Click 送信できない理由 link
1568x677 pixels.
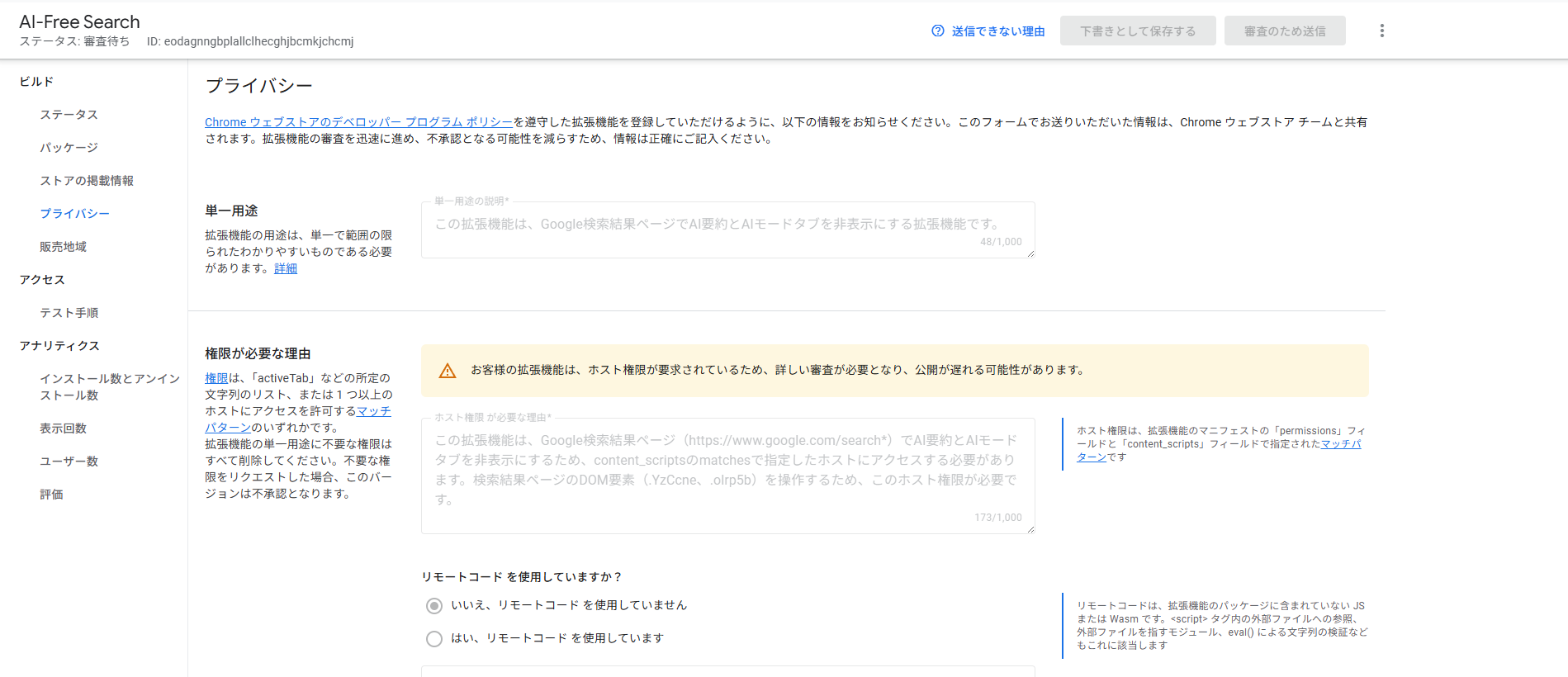tap(998, 31)
